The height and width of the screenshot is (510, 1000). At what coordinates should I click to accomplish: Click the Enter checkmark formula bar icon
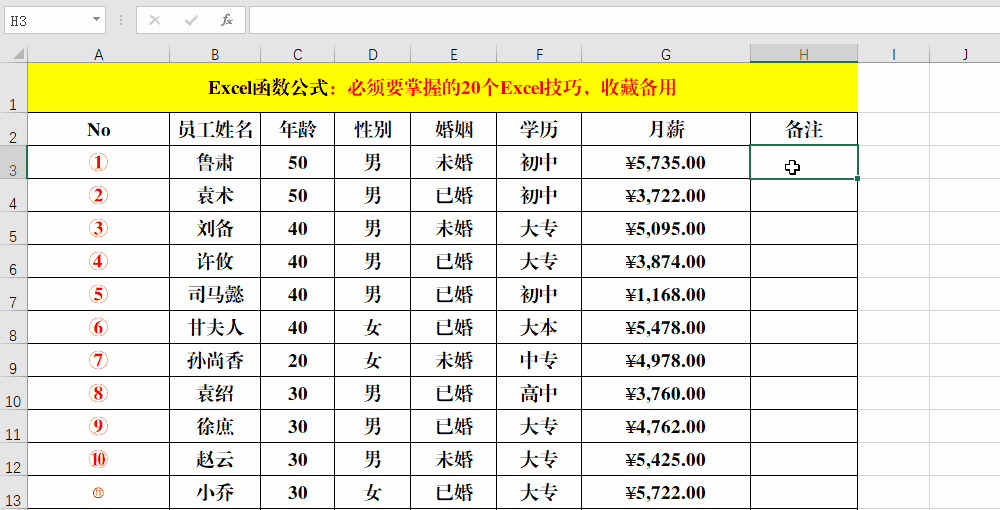coord(191,20)
